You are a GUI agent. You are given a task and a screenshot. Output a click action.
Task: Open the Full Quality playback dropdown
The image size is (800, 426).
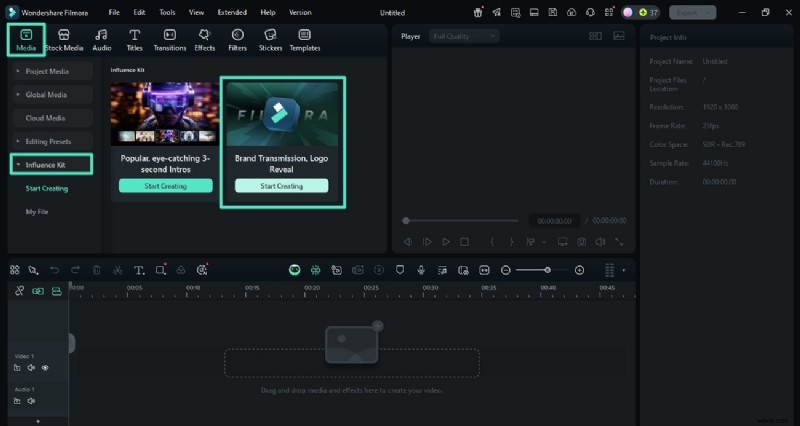(x=464, y=36)
